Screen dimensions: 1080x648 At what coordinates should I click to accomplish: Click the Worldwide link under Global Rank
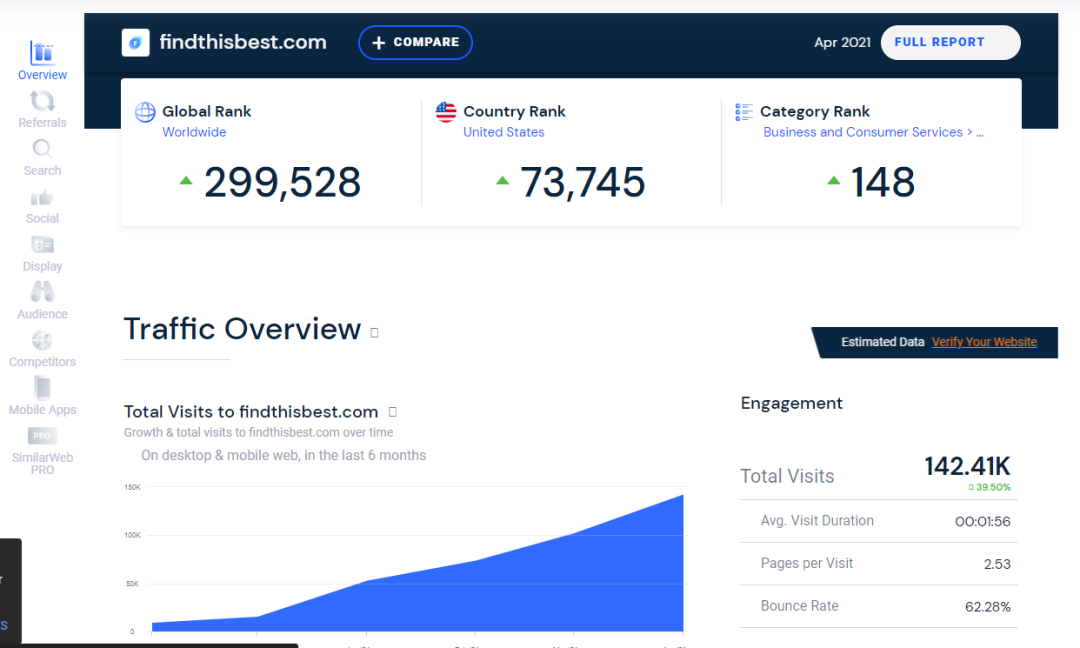point(194,132)
